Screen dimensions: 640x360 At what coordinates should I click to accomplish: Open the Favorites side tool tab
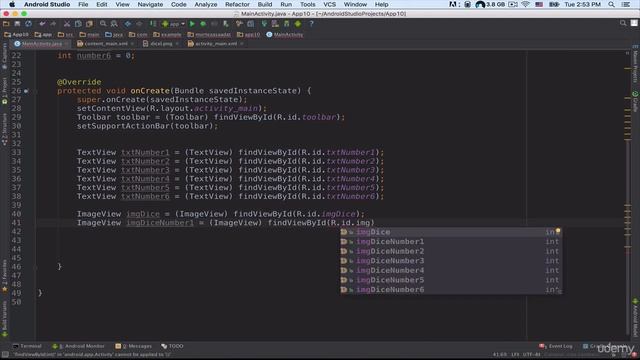pos(4,276)
